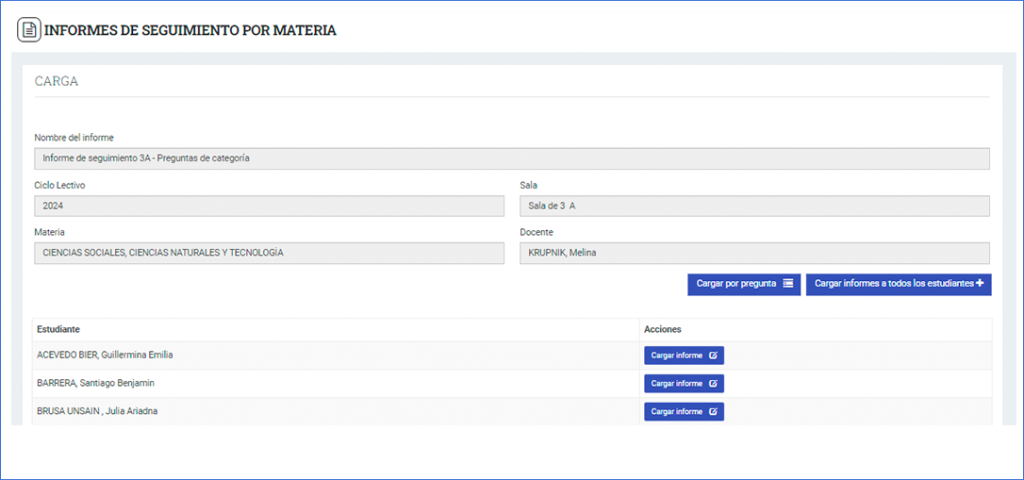
Task: Click the Sala field showing Sala de 3 A
Action: pos(754,206)
